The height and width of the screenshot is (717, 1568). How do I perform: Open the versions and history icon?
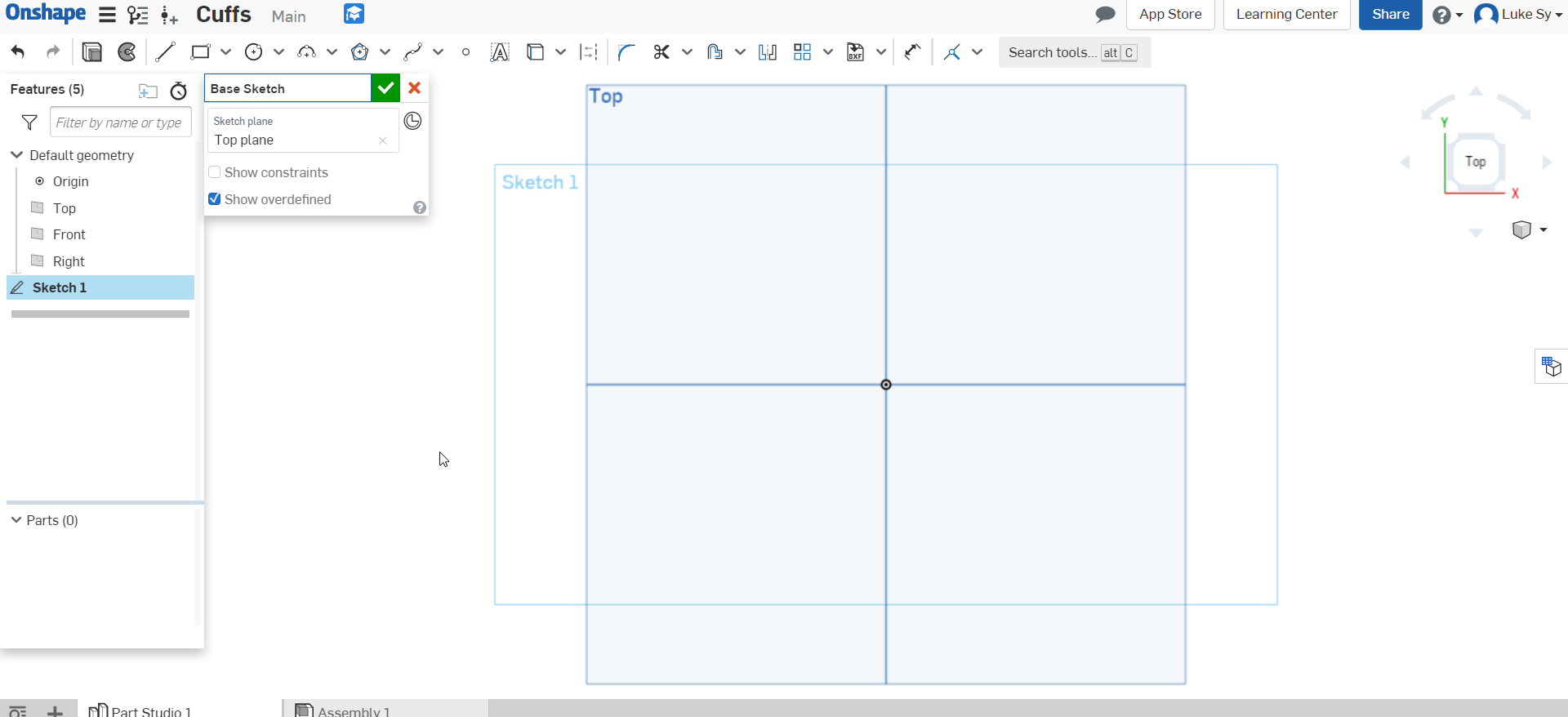[x=138, y=15]
